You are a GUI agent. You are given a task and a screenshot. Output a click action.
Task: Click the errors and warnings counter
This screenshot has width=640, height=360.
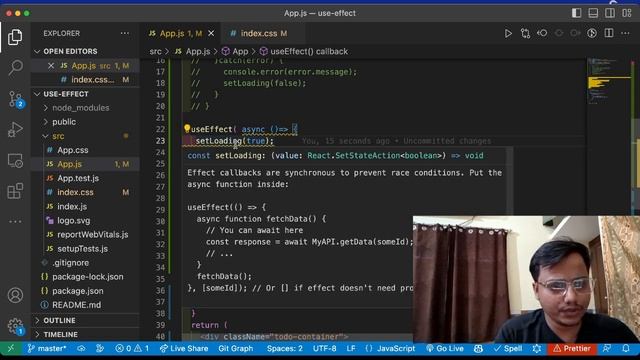[x=132, y=349]
